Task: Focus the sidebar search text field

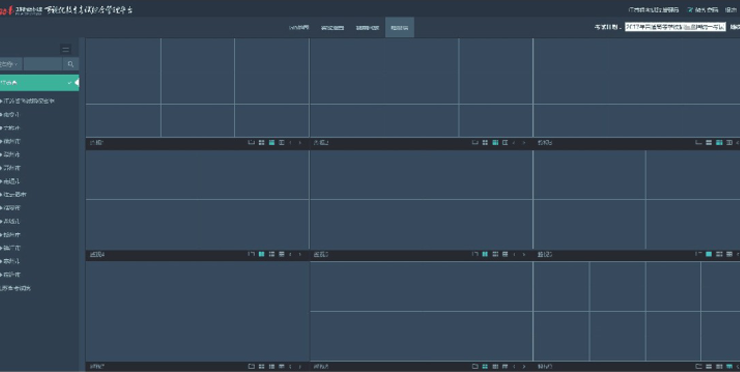Action: (43, 64)
